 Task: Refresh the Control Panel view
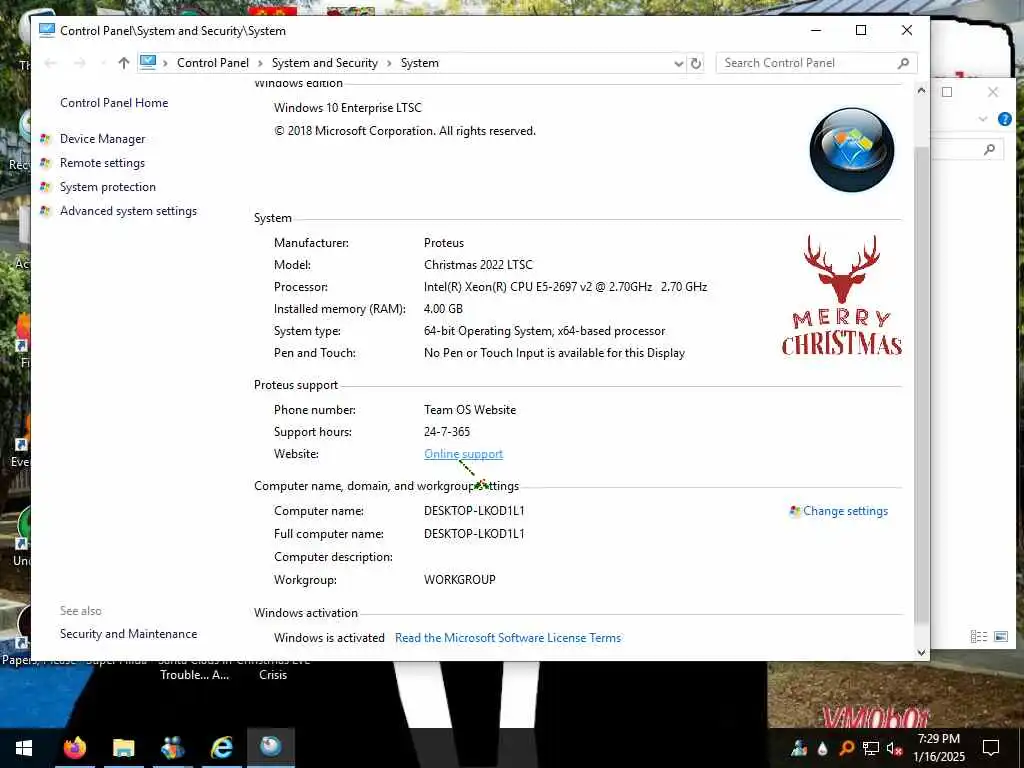(696, 63)
